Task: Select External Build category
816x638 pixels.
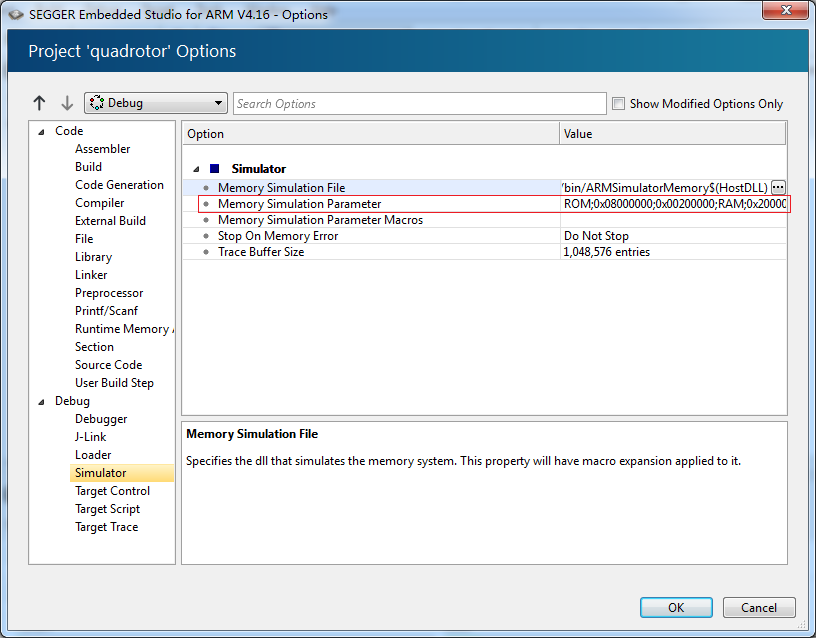Action: tap(110, 221)
